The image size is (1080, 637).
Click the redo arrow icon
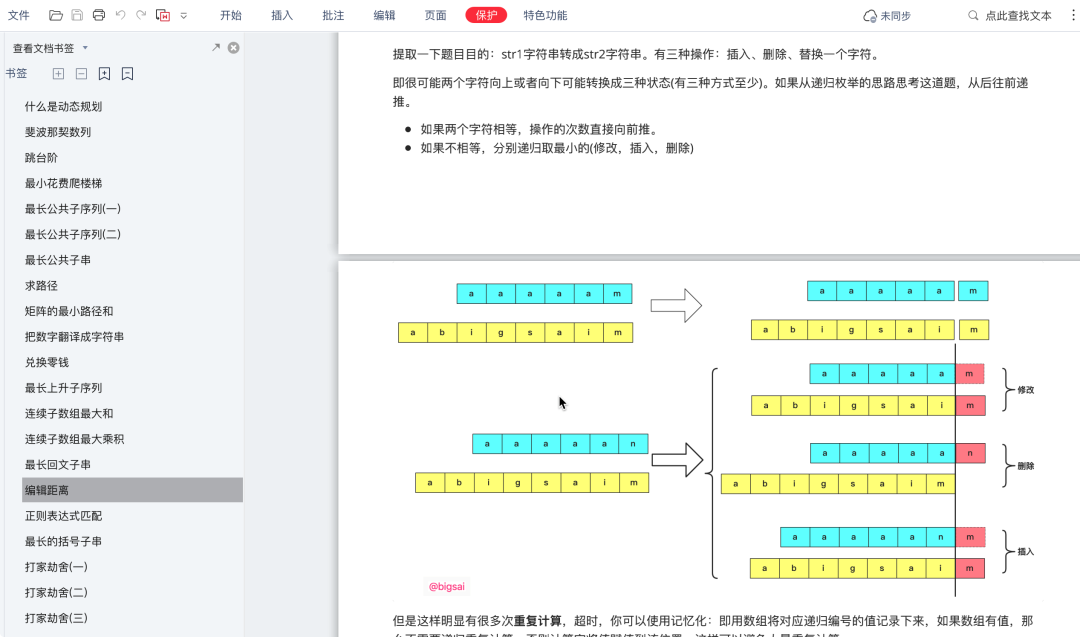pyautogui.click(x=141, y=15)
